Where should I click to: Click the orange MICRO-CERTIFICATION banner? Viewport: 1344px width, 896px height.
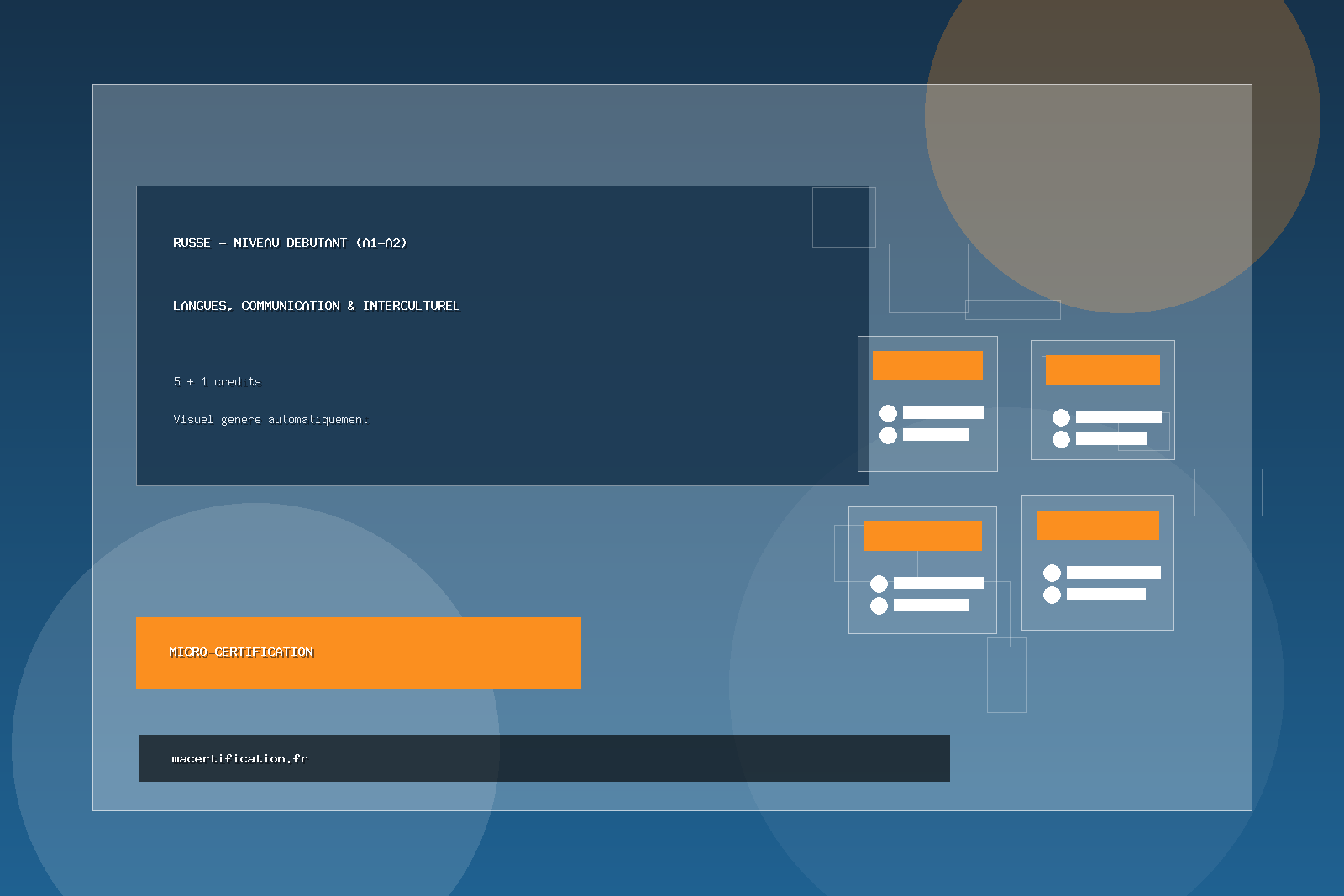tap(358, 653)
